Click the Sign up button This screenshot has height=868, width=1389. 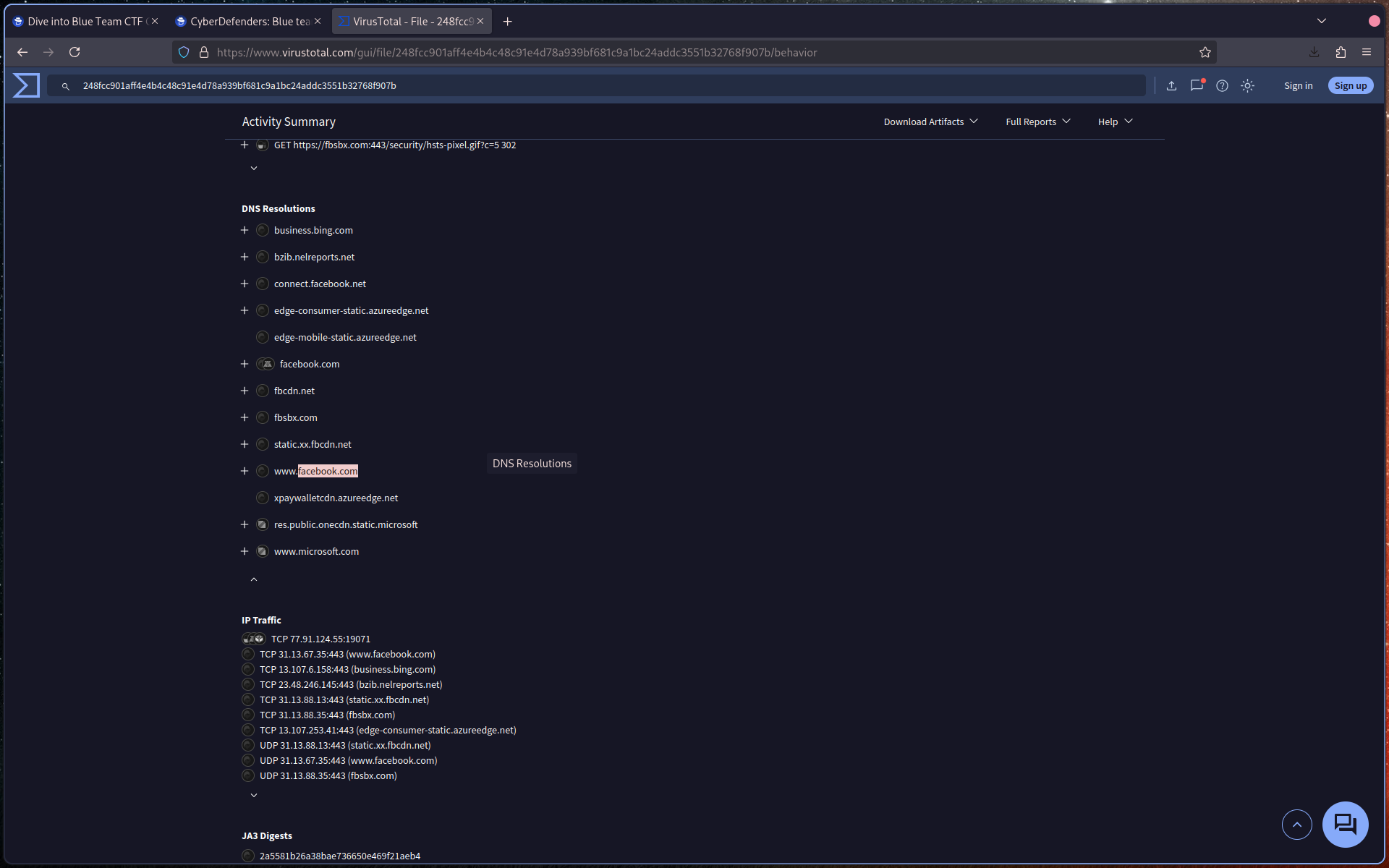tap(1350, 85)
